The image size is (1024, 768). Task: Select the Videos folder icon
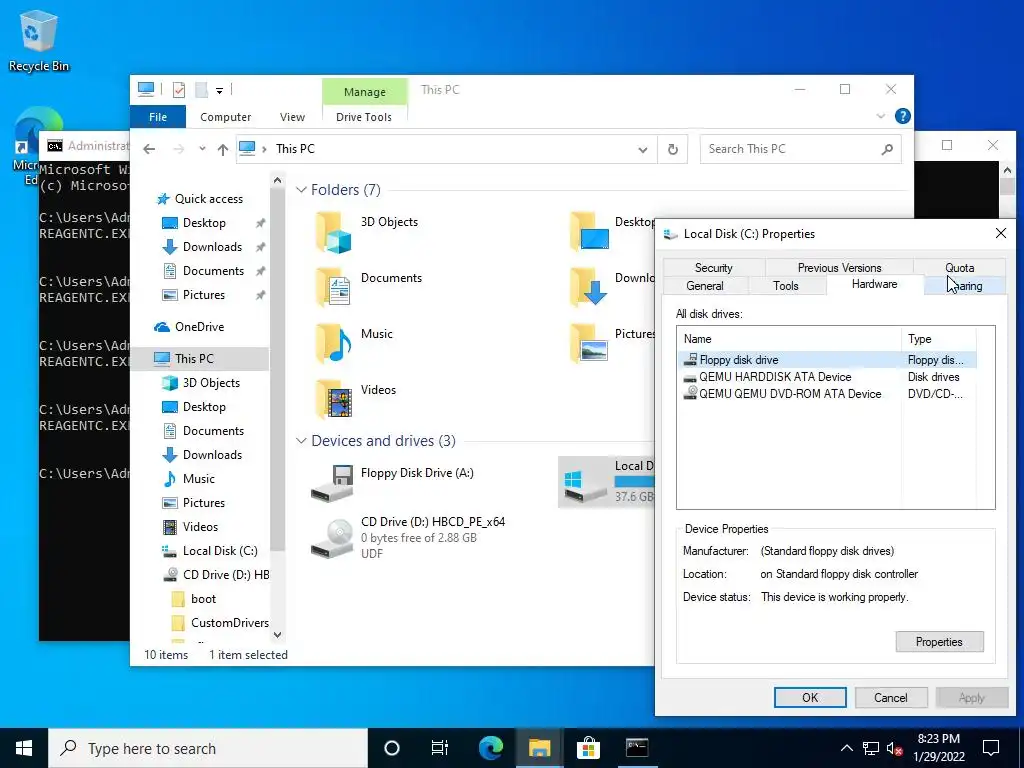coord(334,399)
